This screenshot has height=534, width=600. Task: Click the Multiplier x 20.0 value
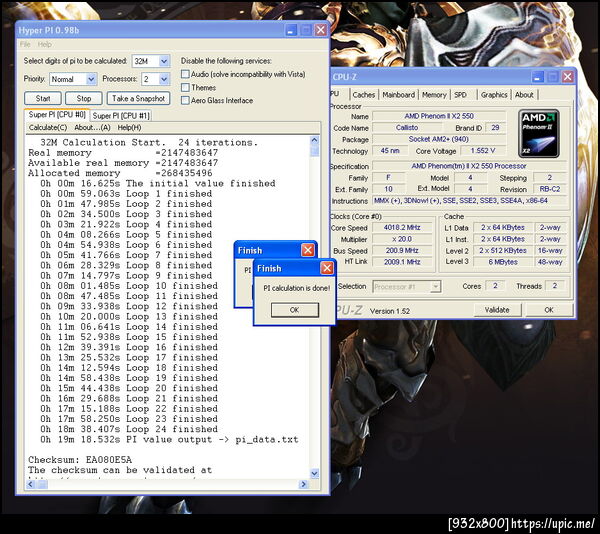click(x=402, y=239)
